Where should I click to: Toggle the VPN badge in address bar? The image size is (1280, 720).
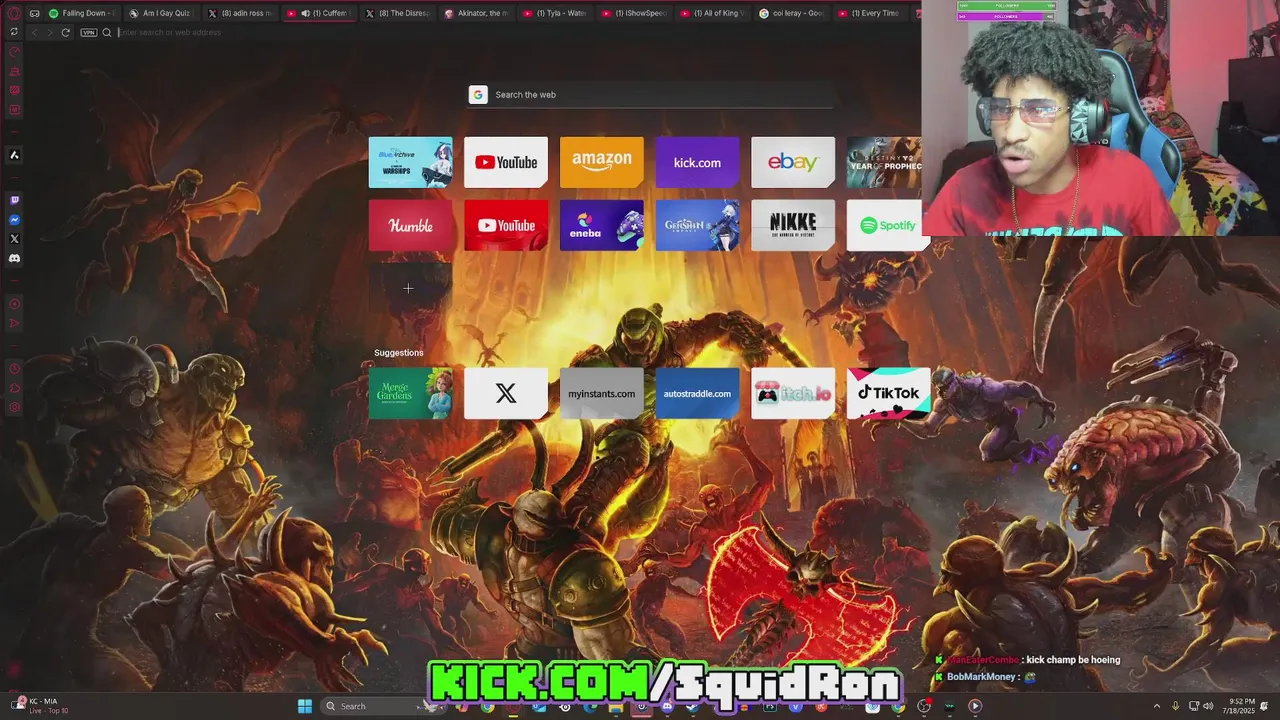[88, 32]
